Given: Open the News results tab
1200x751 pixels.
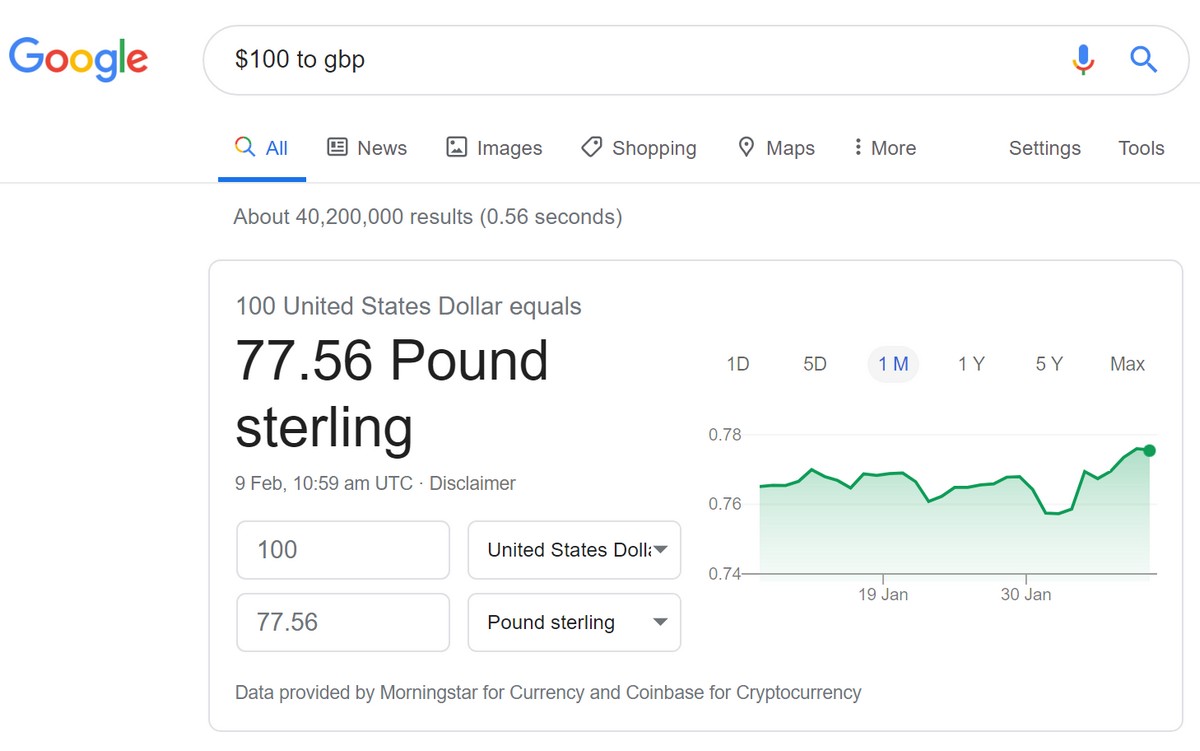Looking at the screenshot, I should 367,148.
